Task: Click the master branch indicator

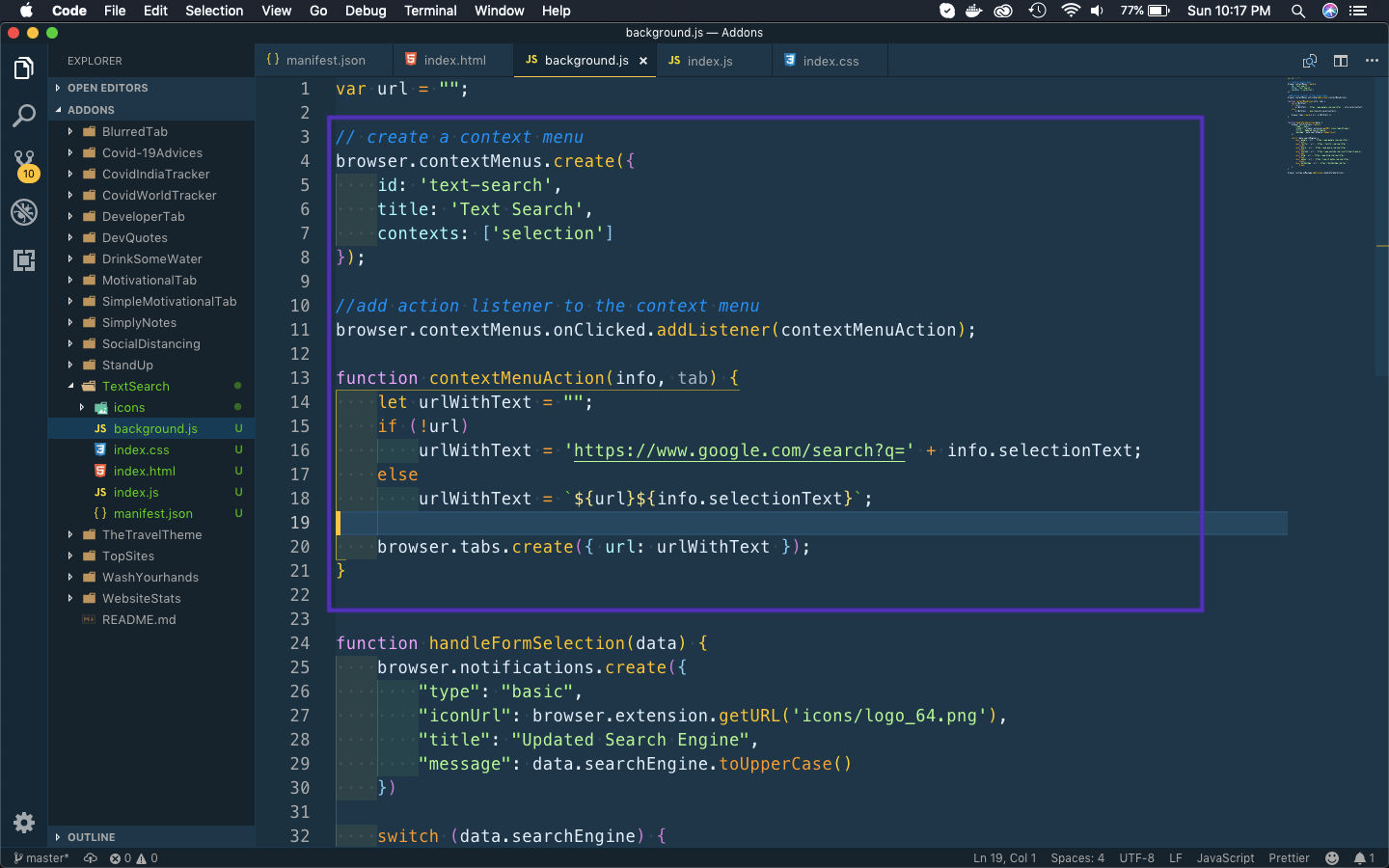Action: (41, 858)
